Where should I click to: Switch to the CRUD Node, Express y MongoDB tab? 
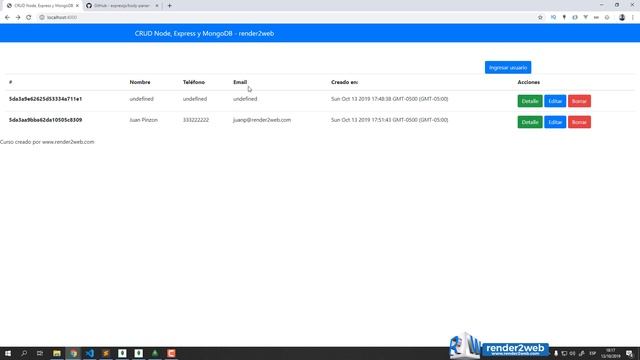pos(42,6)
